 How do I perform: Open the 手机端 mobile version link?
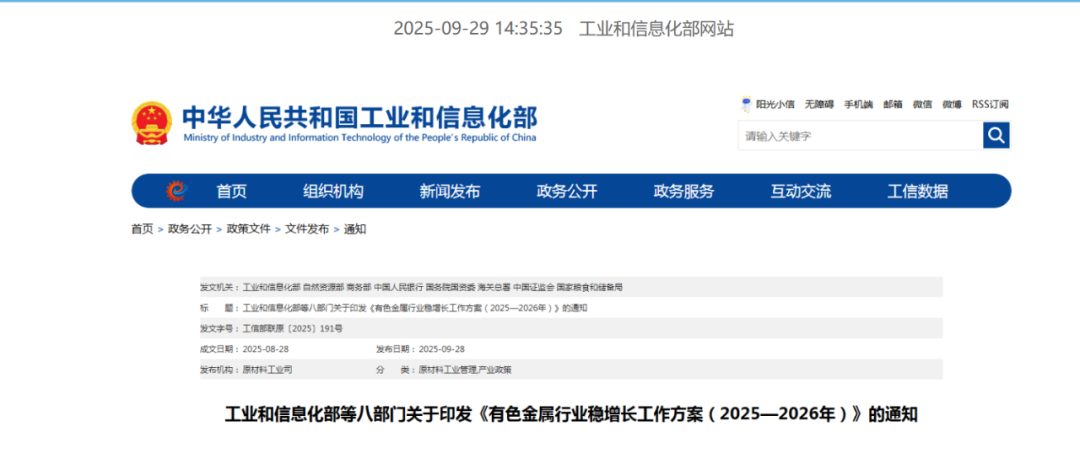(858, 104)
